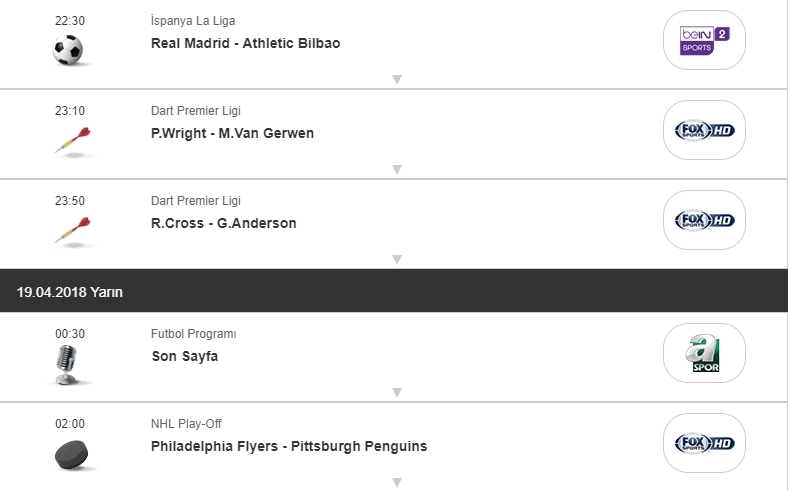The width and height of the screenshot is (790, 491).
Task: Expand details arrow under P.Wright - M.Van Gerwen
Action: (x=396, y=169)
